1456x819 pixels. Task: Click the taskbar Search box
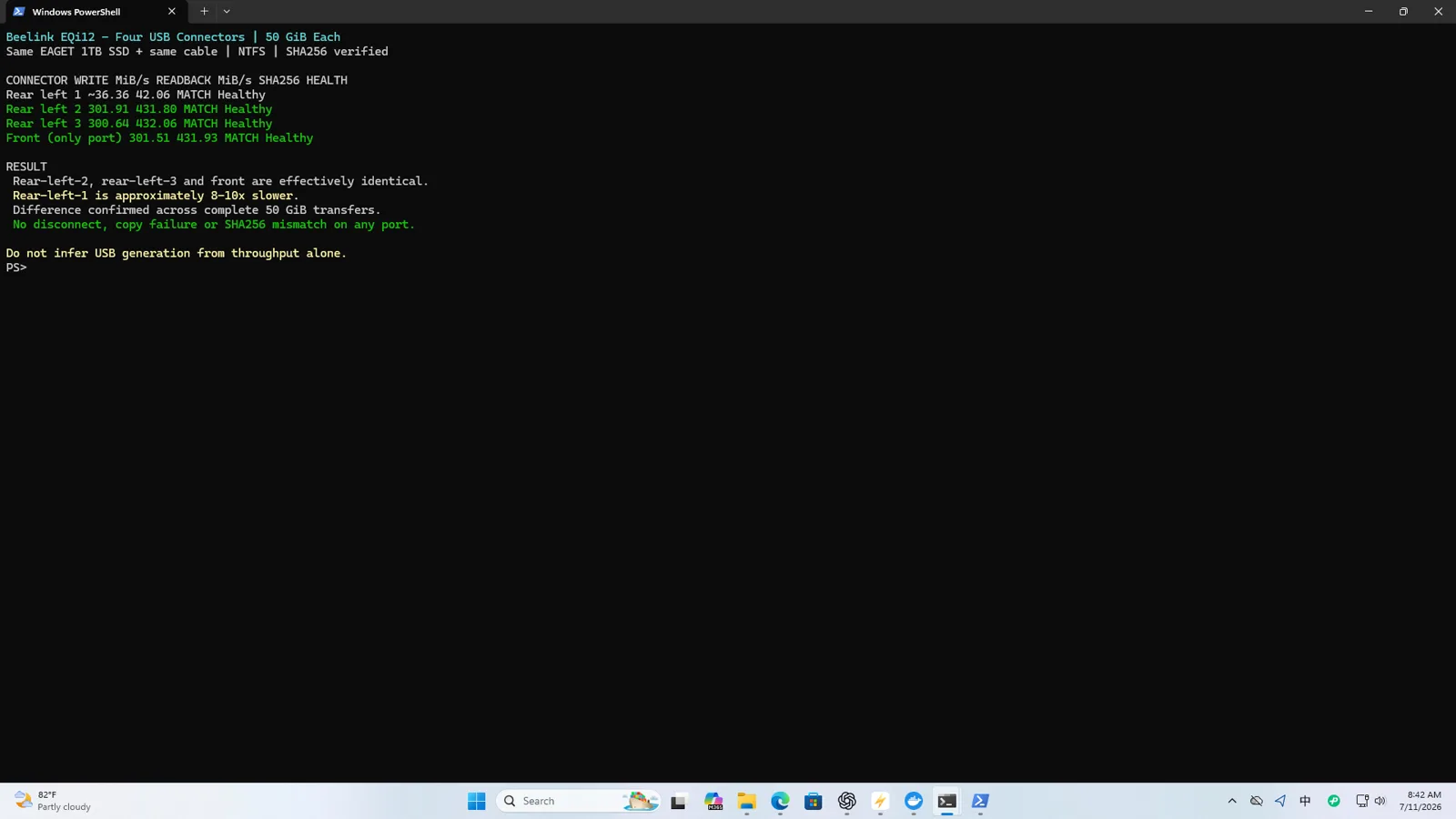click(x=578, y=801)
